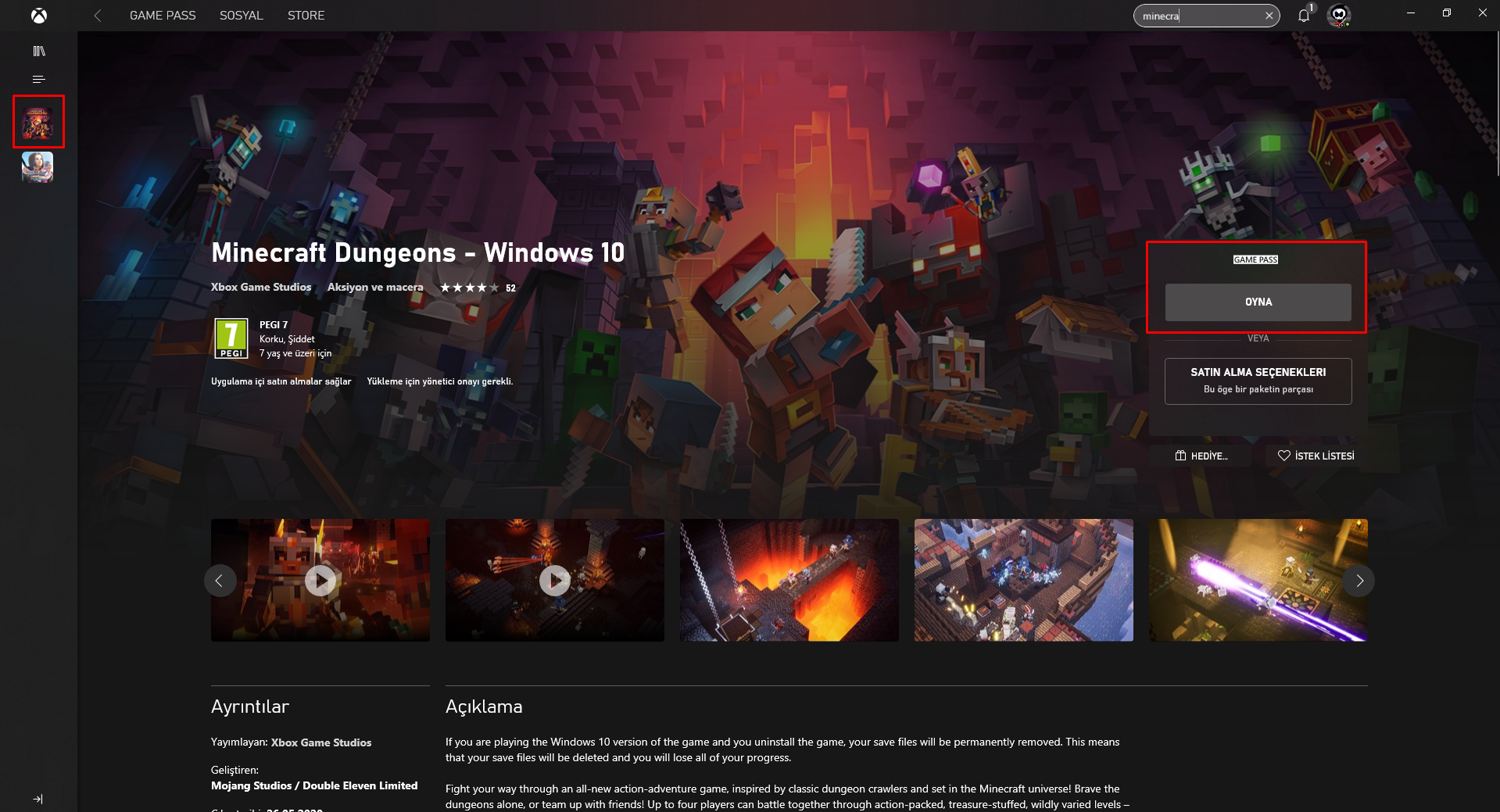This screenshot has width=1500, height=812.
Task: Select Minecraft Dungeons sidebar game icon
Action: tap(38, 122)
